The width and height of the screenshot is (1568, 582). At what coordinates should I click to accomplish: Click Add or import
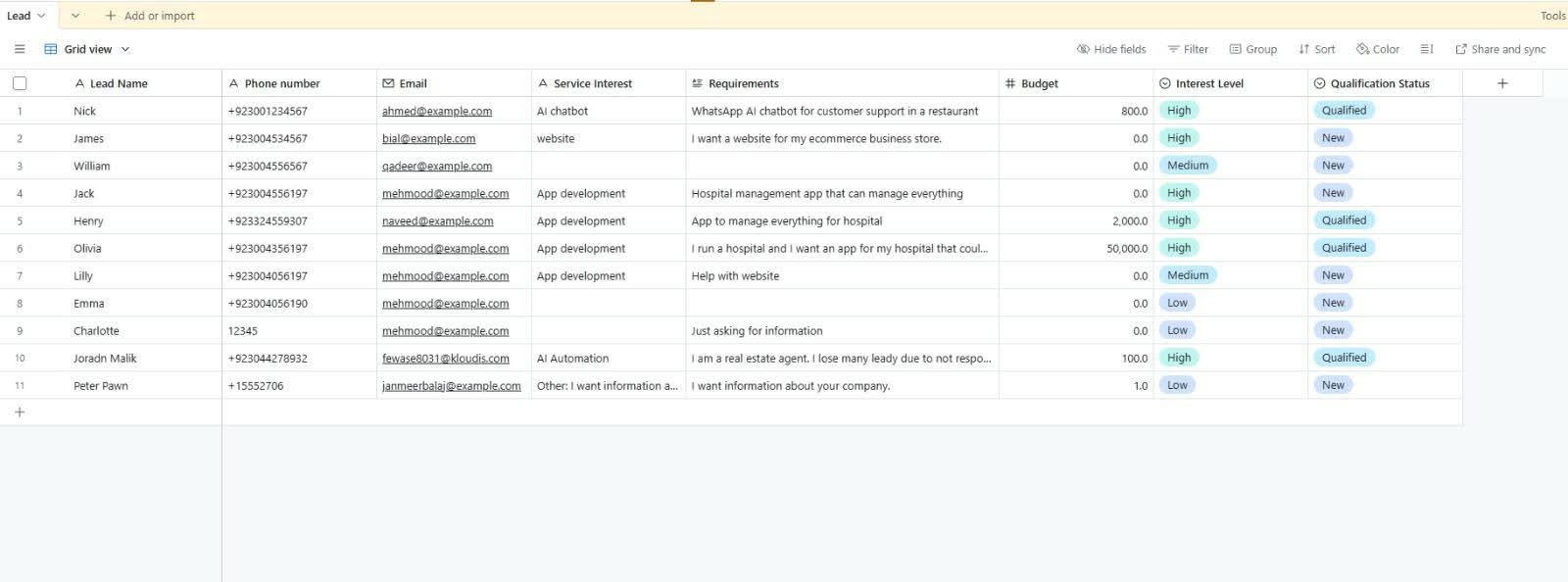coord(150,16)
